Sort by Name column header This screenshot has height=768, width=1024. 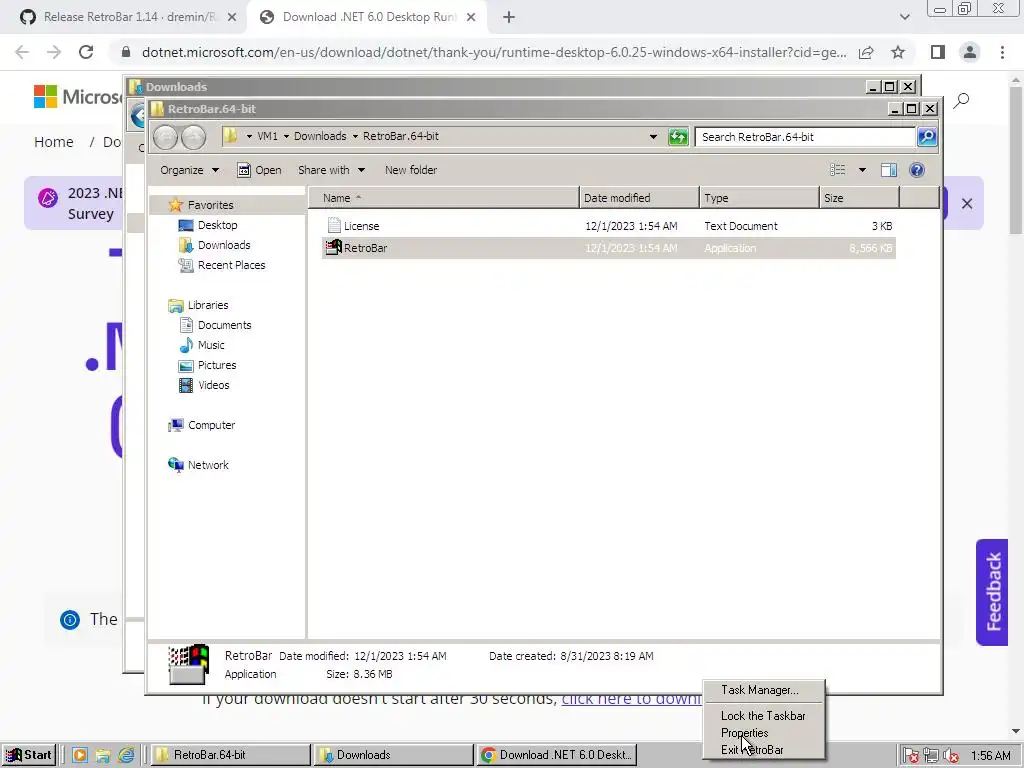443,198
